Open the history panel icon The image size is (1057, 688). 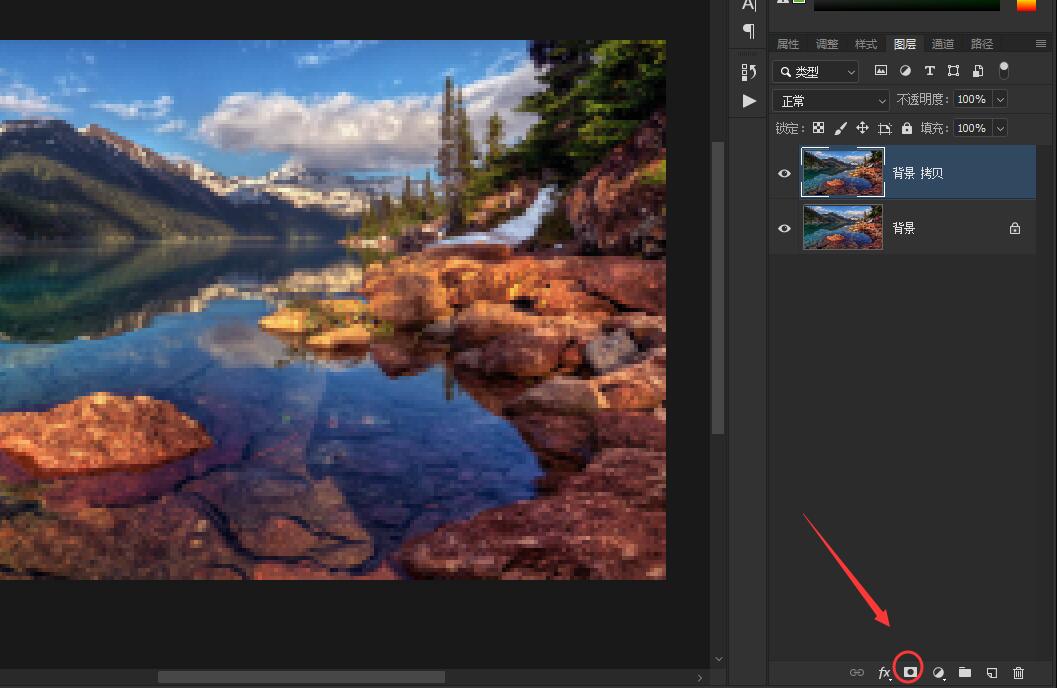pos(749,71)
